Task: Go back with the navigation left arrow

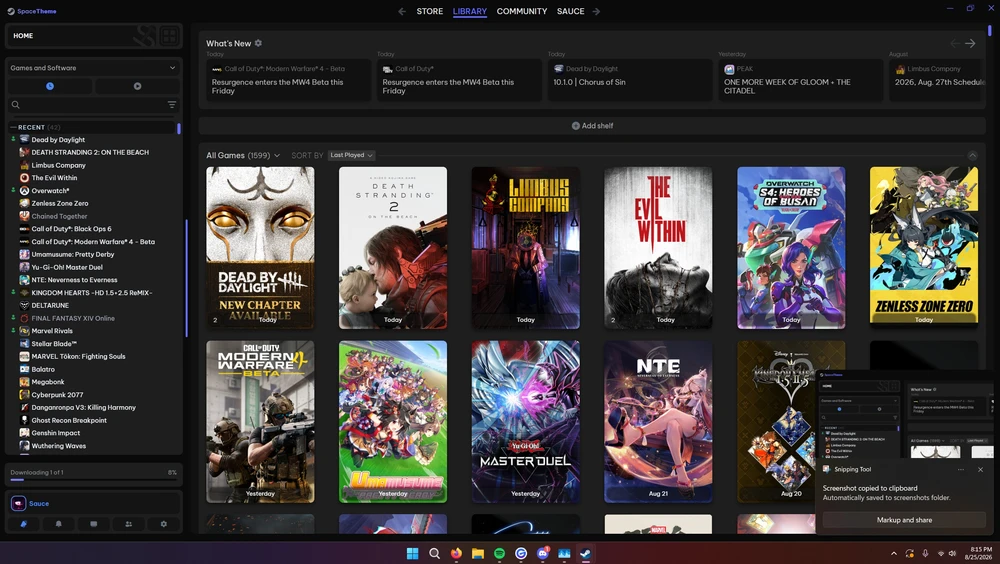Action: (x=402, y=11)
